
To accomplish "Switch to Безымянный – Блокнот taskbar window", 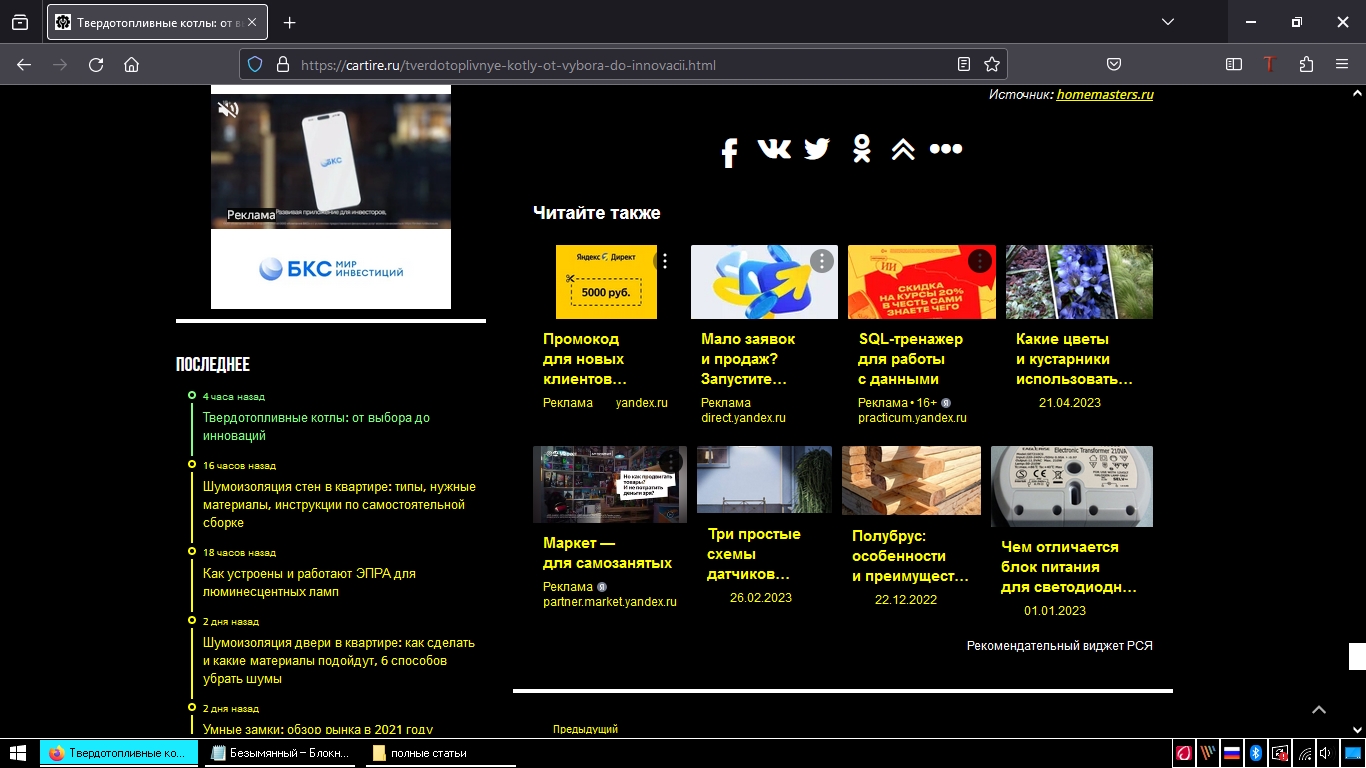I will pyautogui.click(x=281, y=753).
